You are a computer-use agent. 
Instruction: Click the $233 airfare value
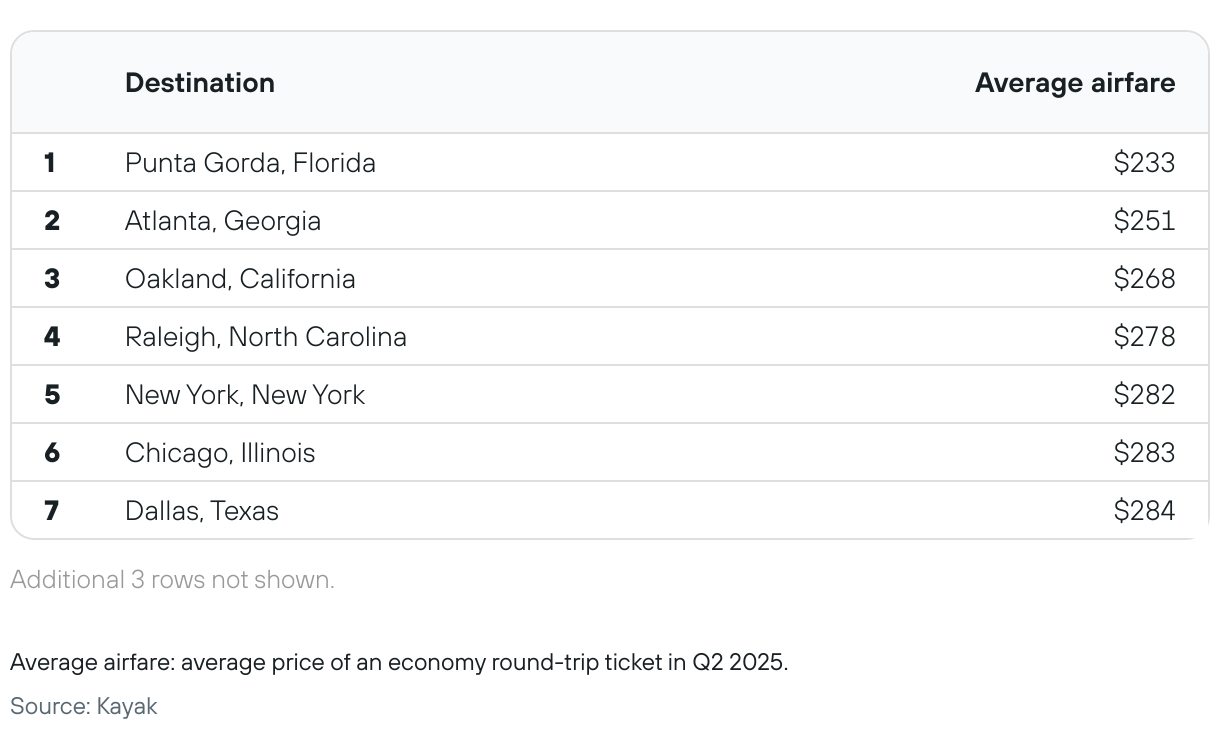[x=1144, y=163]
